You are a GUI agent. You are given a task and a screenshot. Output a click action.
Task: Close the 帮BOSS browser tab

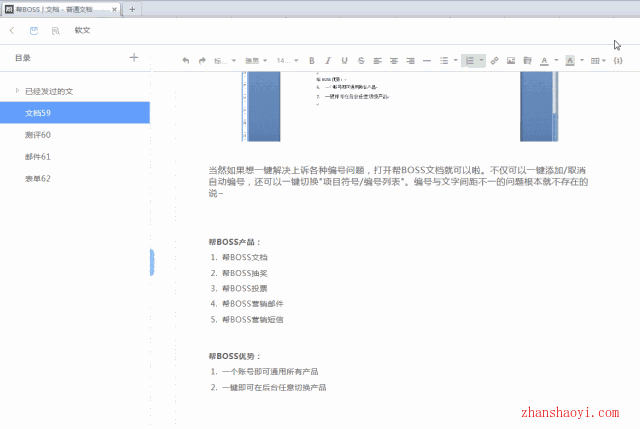[115, 9]
